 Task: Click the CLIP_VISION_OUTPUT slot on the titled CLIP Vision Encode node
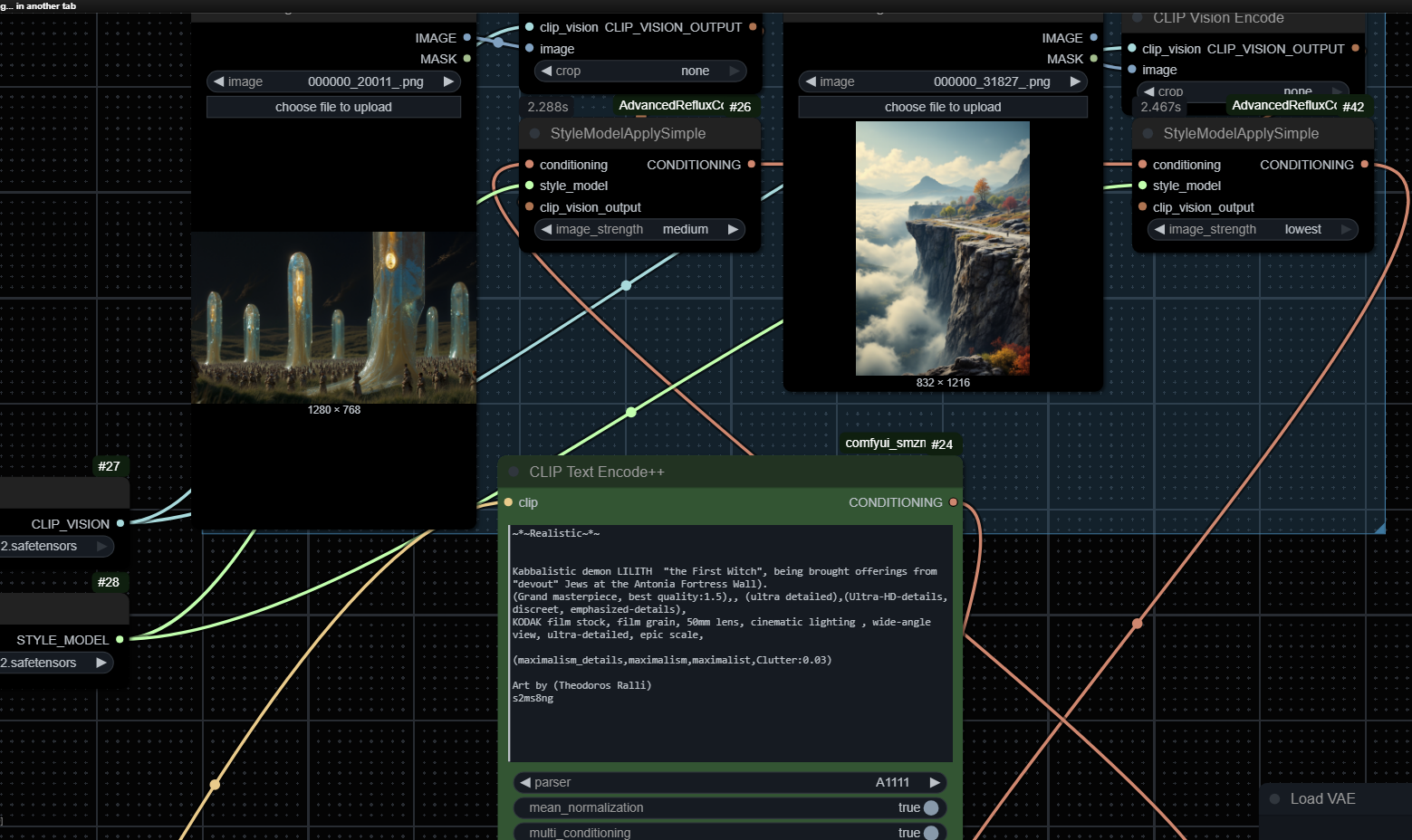1356,48
